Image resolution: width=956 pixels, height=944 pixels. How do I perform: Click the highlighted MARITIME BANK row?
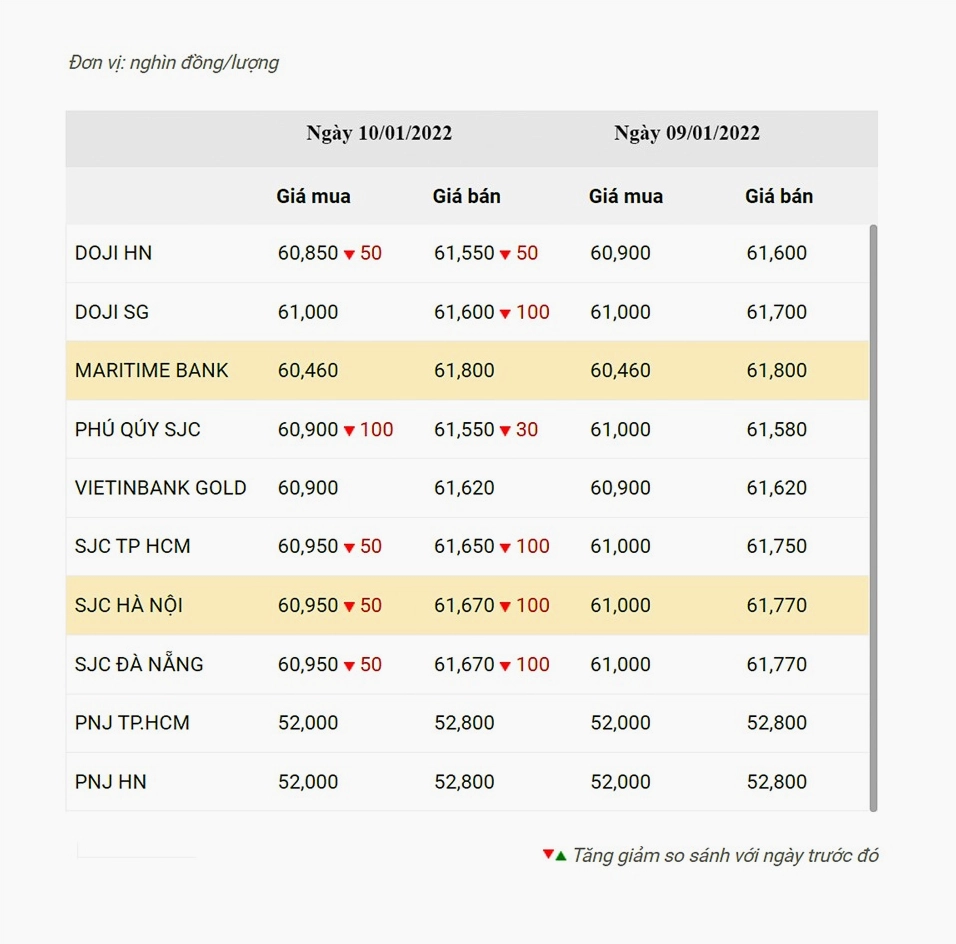pos(467,370)
